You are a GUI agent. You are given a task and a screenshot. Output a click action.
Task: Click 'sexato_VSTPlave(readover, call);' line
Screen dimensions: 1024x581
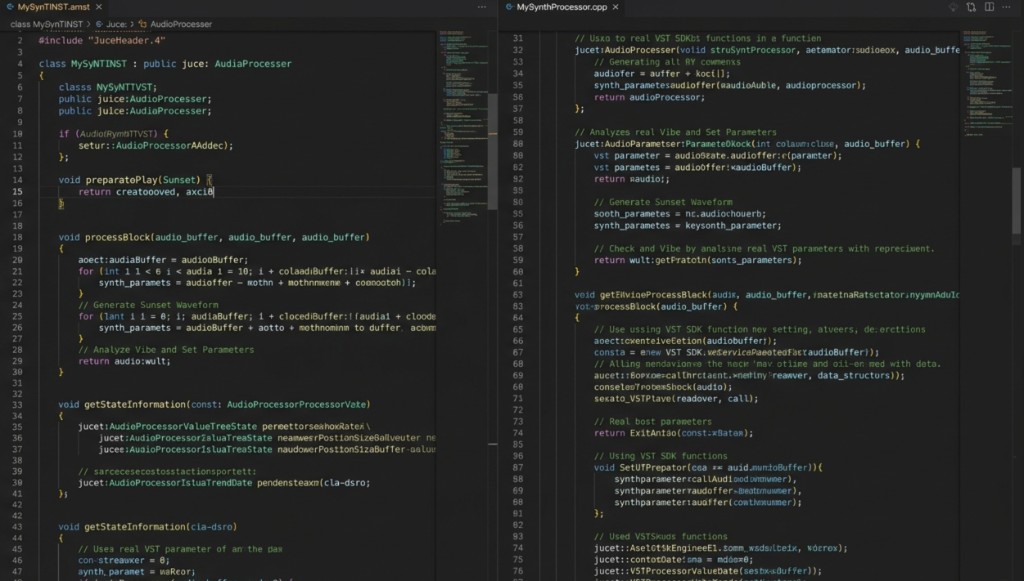[676, 399]
